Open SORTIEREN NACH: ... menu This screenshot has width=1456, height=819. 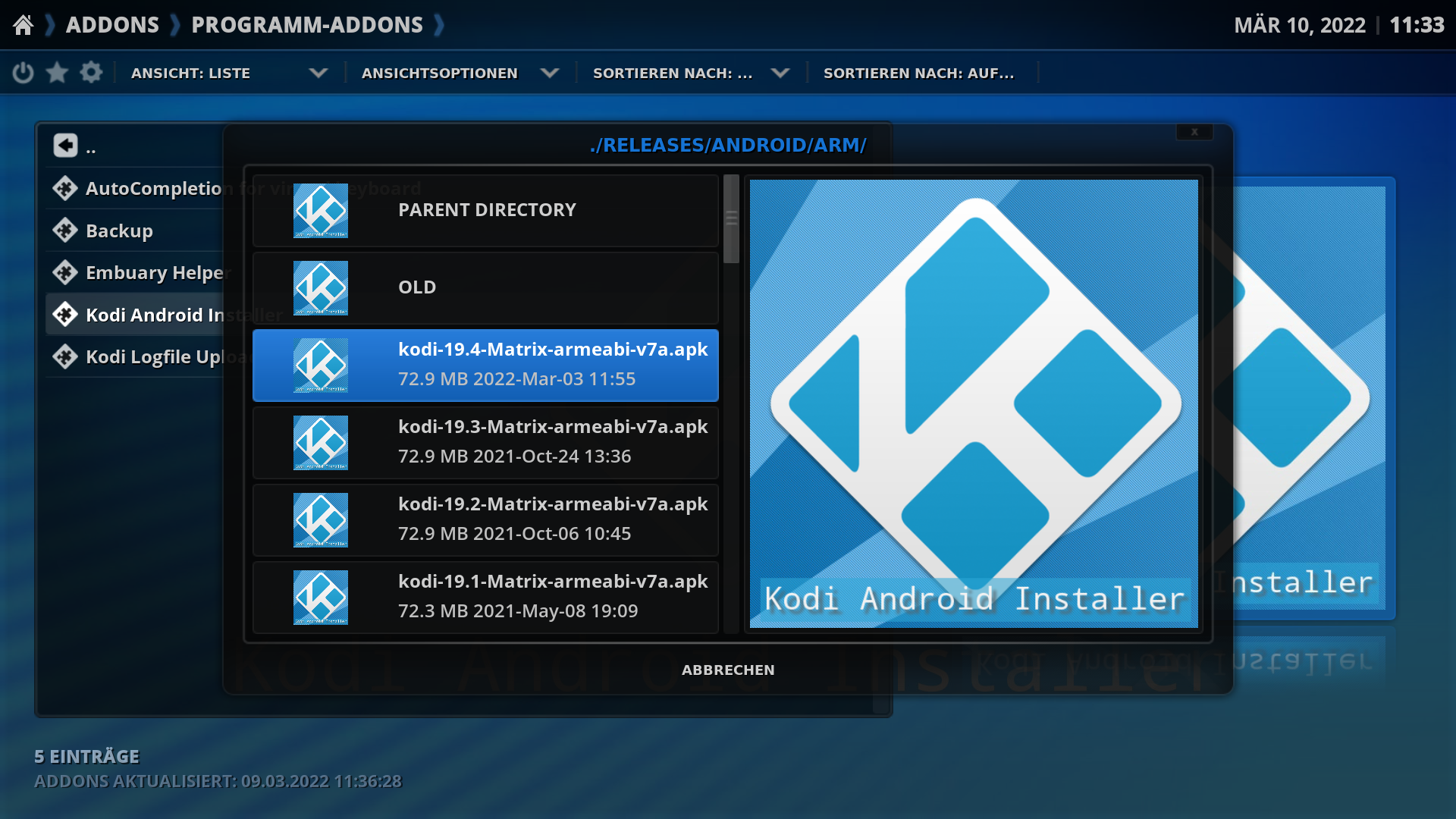point(691,73)
